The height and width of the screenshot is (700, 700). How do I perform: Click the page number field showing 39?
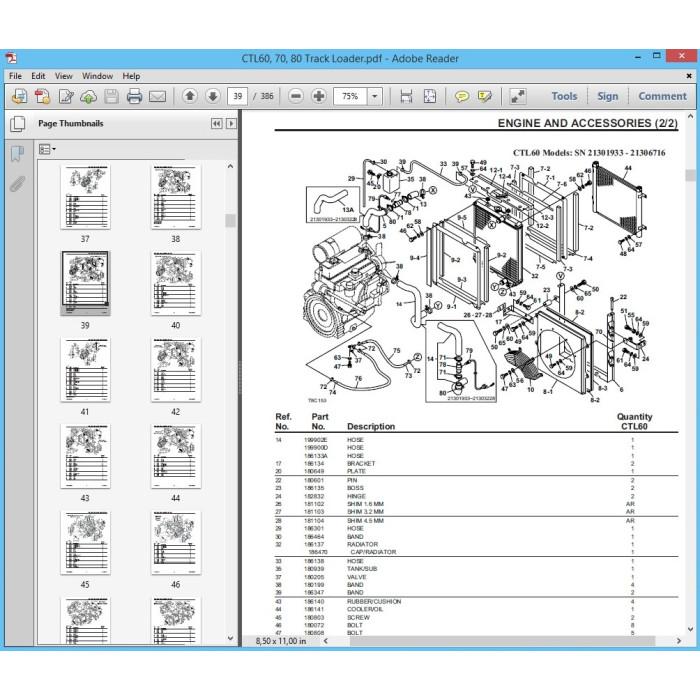pyautogui.click(x=238, y=96)
